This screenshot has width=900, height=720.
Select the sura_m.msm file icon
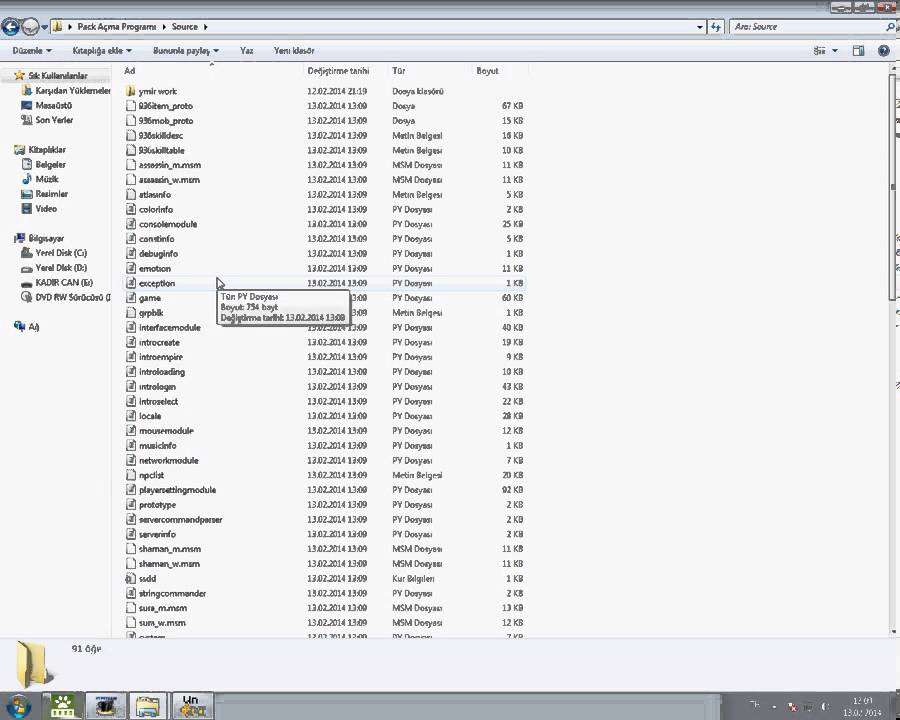coord(130,608)
